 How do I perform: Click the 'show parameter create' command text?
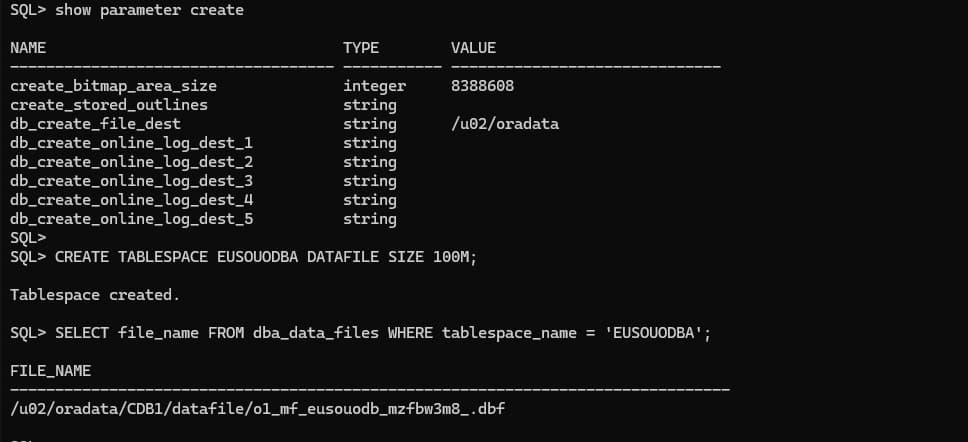click(149, 10)
